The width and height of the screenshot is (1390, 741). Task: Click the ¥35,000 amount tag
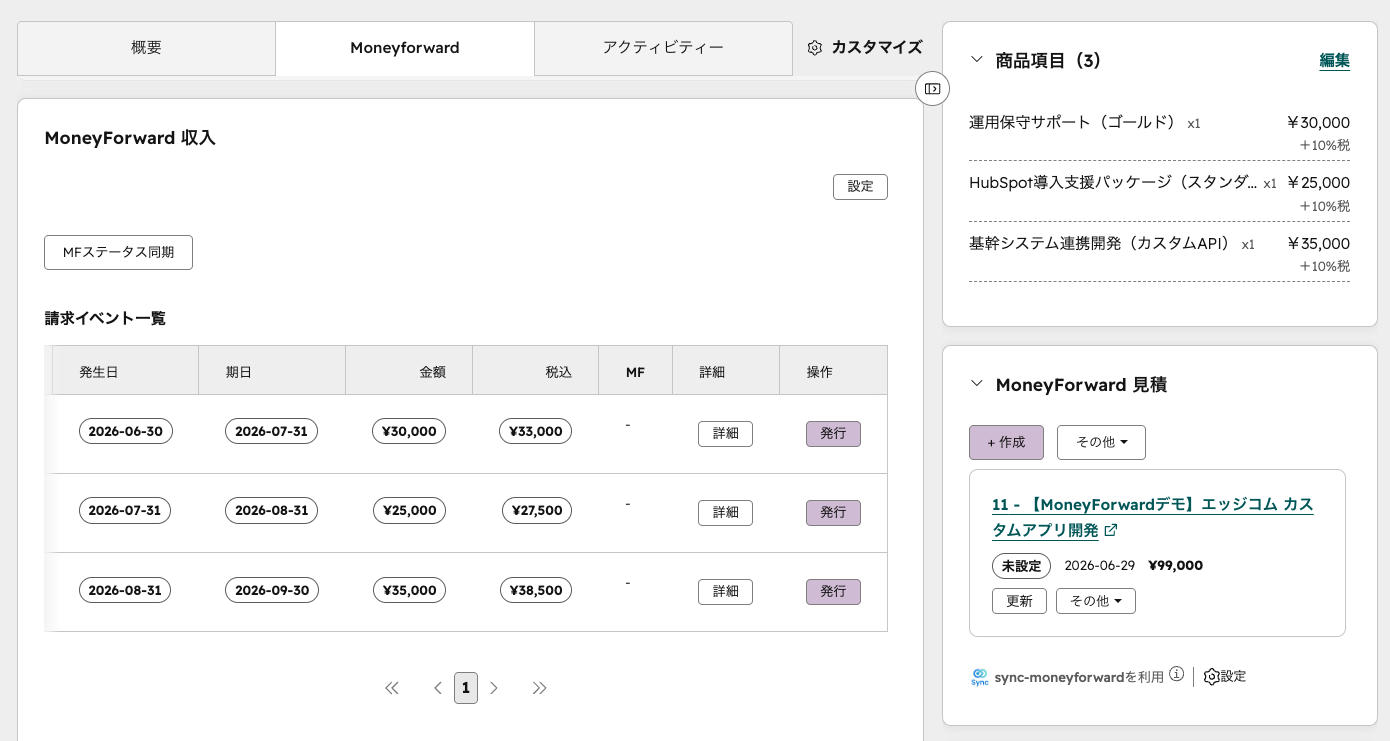click(409, 590)
